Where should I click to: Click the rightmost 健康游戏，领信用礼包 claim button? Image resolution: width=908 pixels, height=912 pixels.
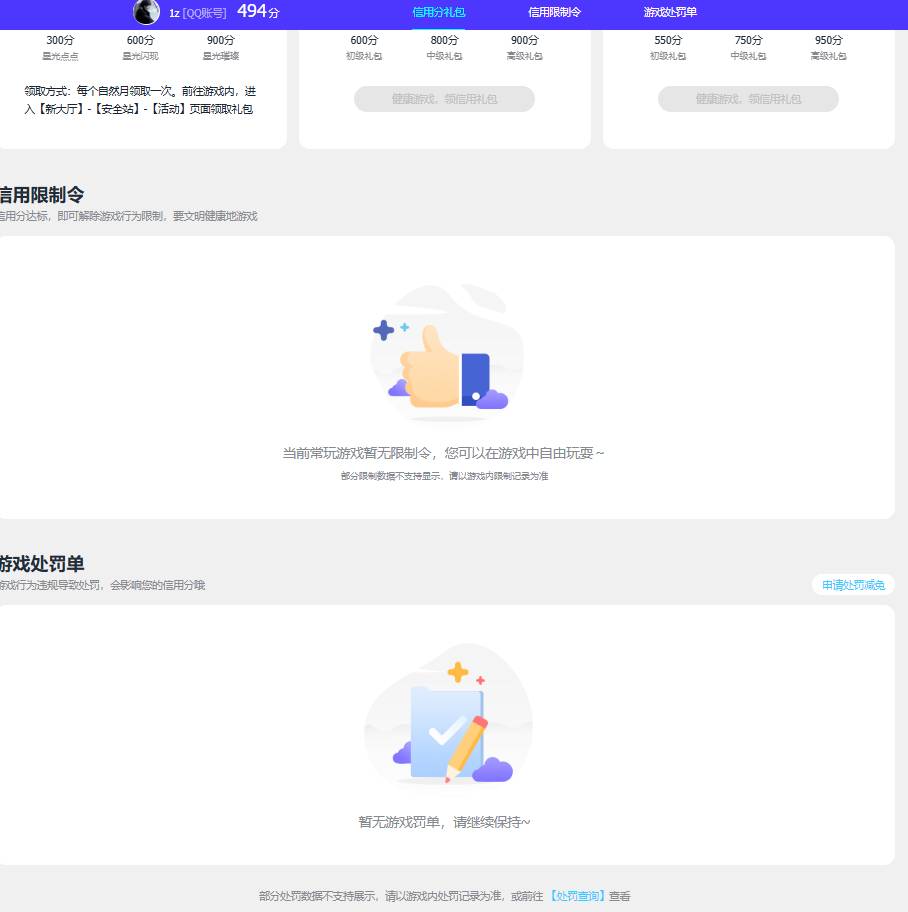click(748, 98)
